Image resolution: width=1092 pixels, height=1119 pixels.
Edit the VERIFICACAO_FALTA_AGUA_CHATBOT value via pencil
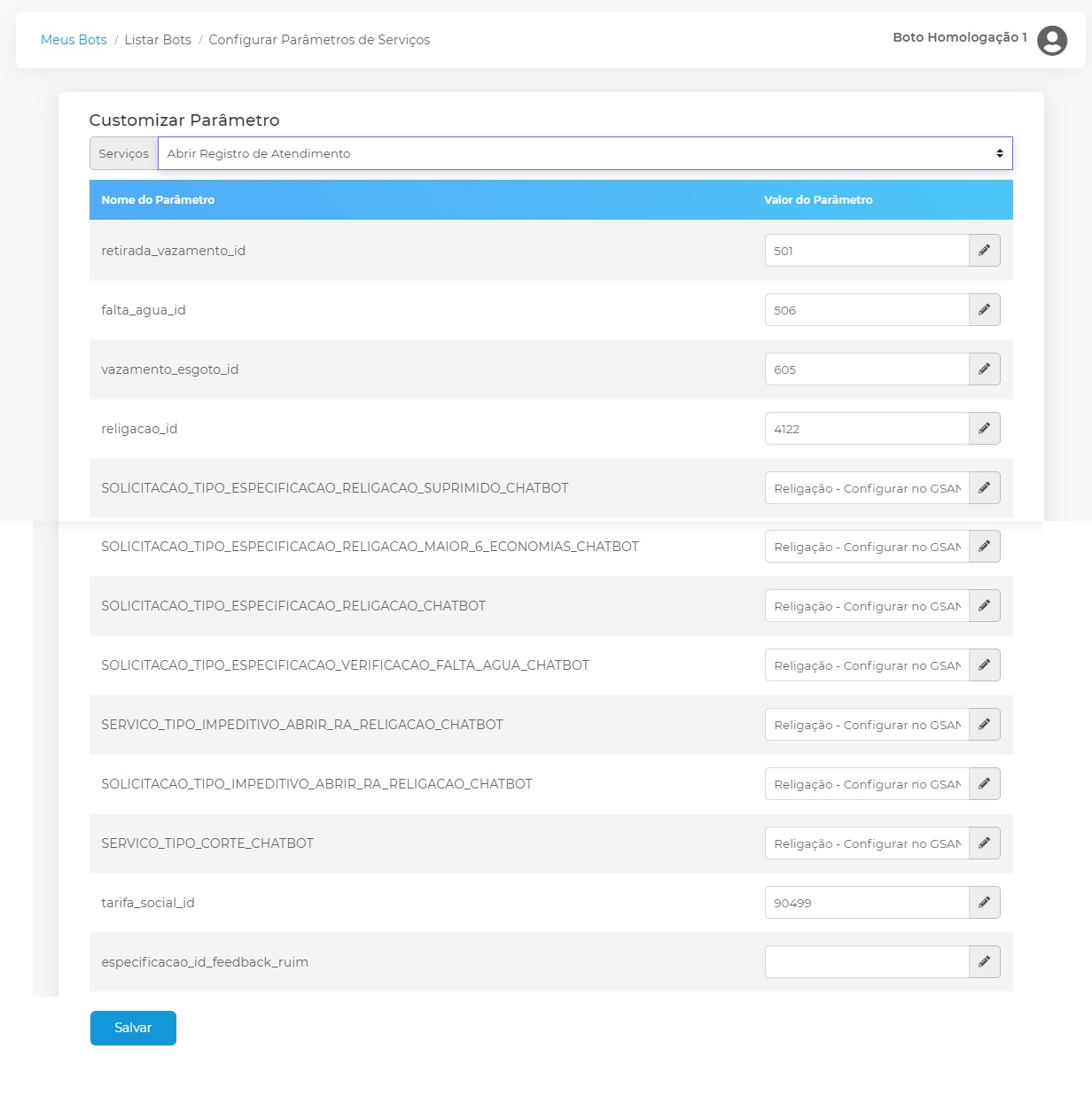click(984, 665)
